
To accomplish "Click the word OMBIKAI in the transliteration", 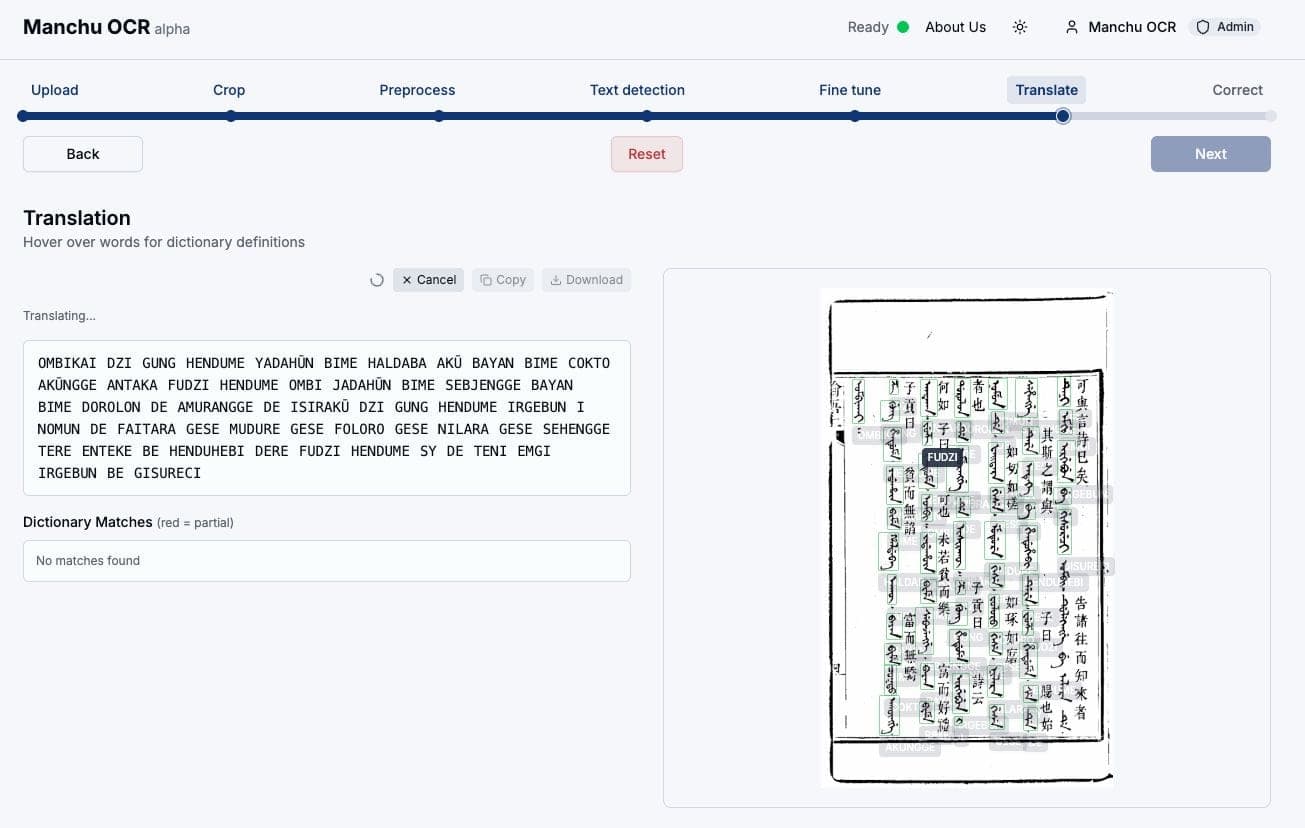I will click(67, 363).
